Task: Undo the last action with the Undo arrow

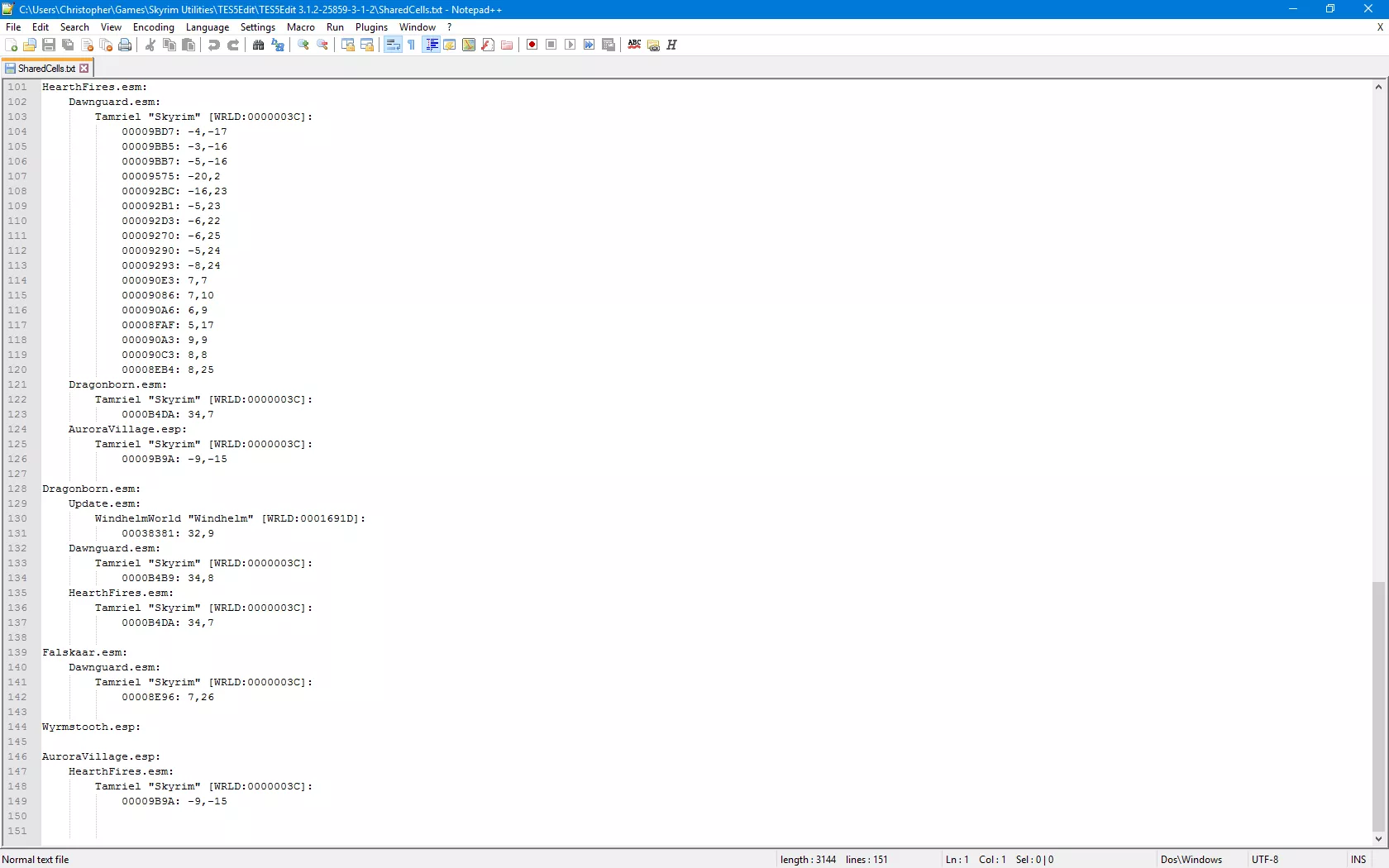Action: 214,45
